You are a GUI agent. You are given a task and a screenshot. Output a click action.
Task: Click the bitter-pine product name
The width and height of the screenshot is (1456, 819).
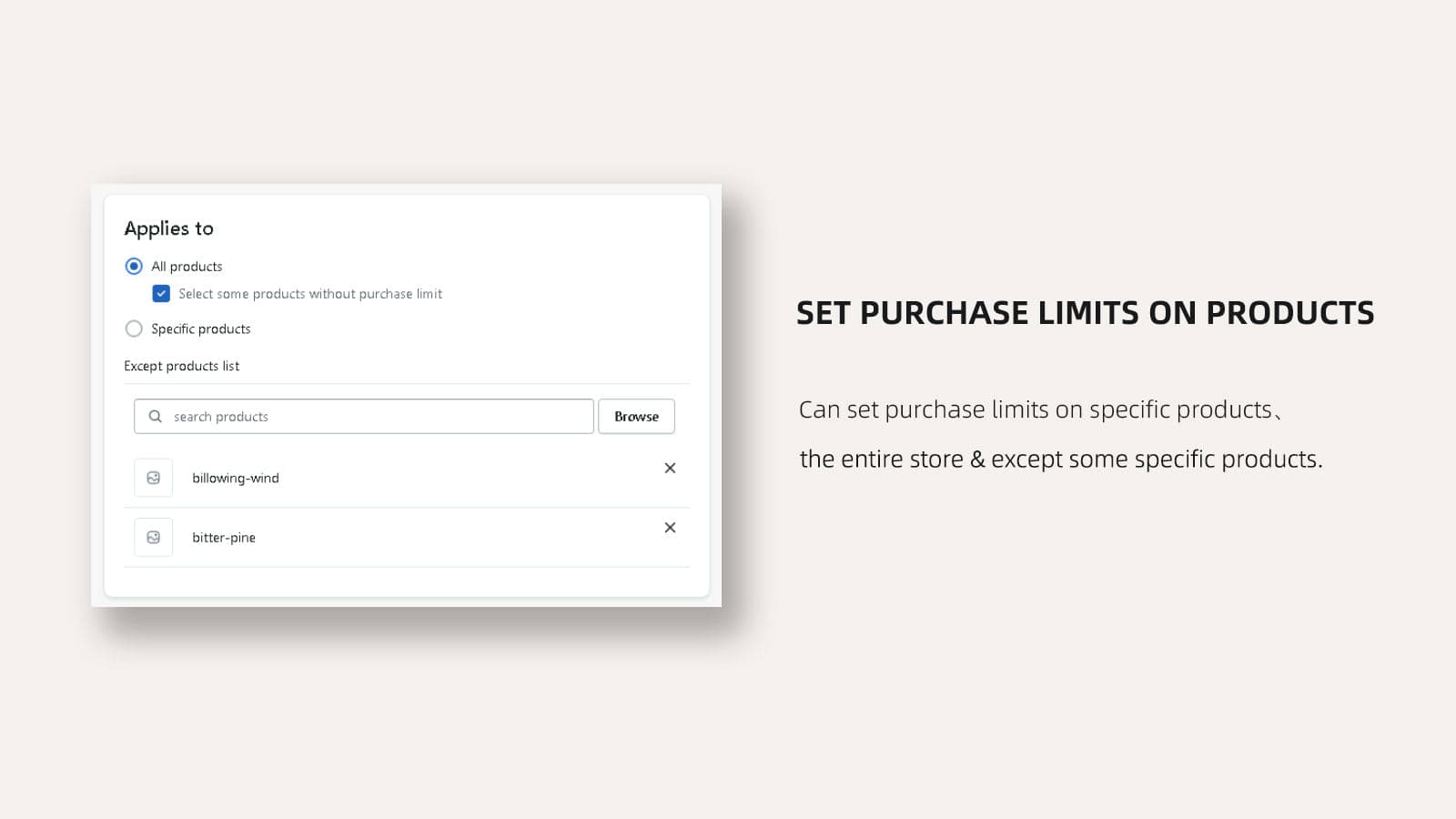coord(224,538)
